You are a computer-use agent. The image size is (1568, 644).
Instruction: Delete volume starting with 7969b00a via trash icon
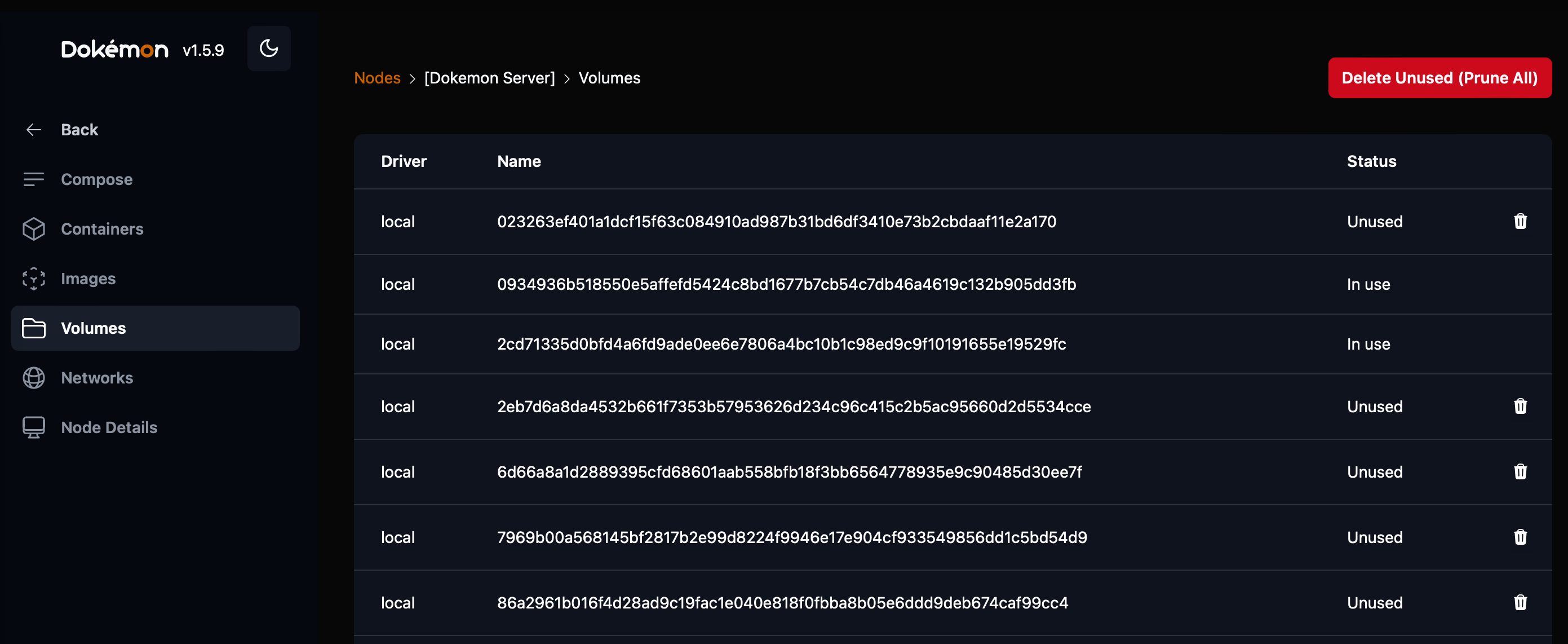tap(1520, 537)
